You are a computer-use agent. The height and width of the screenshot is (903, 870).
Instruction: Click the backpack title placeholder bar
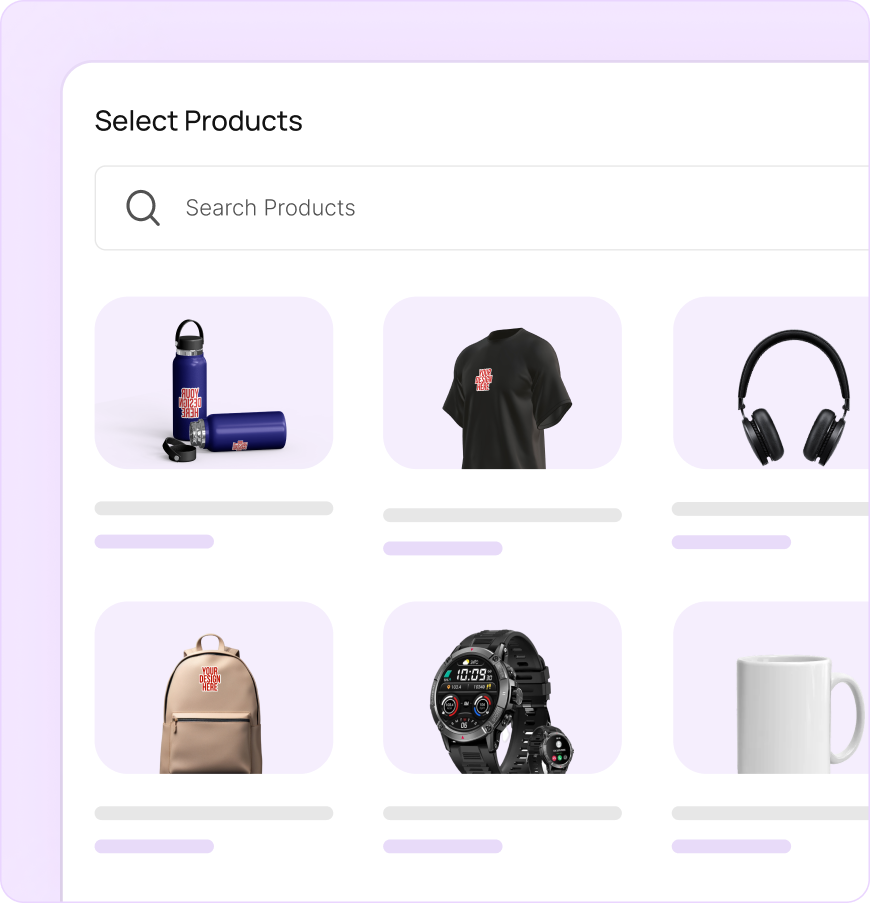pyautogui.click(x=214, y=813)
